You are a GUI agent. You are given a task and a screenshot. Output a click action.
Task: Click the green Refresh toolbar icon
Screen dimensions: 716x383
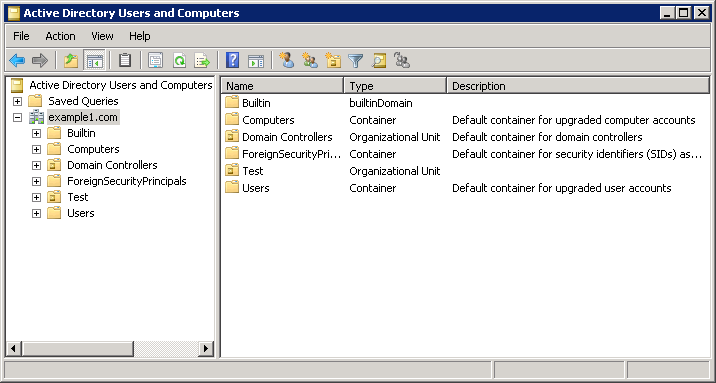coord(179,60)
